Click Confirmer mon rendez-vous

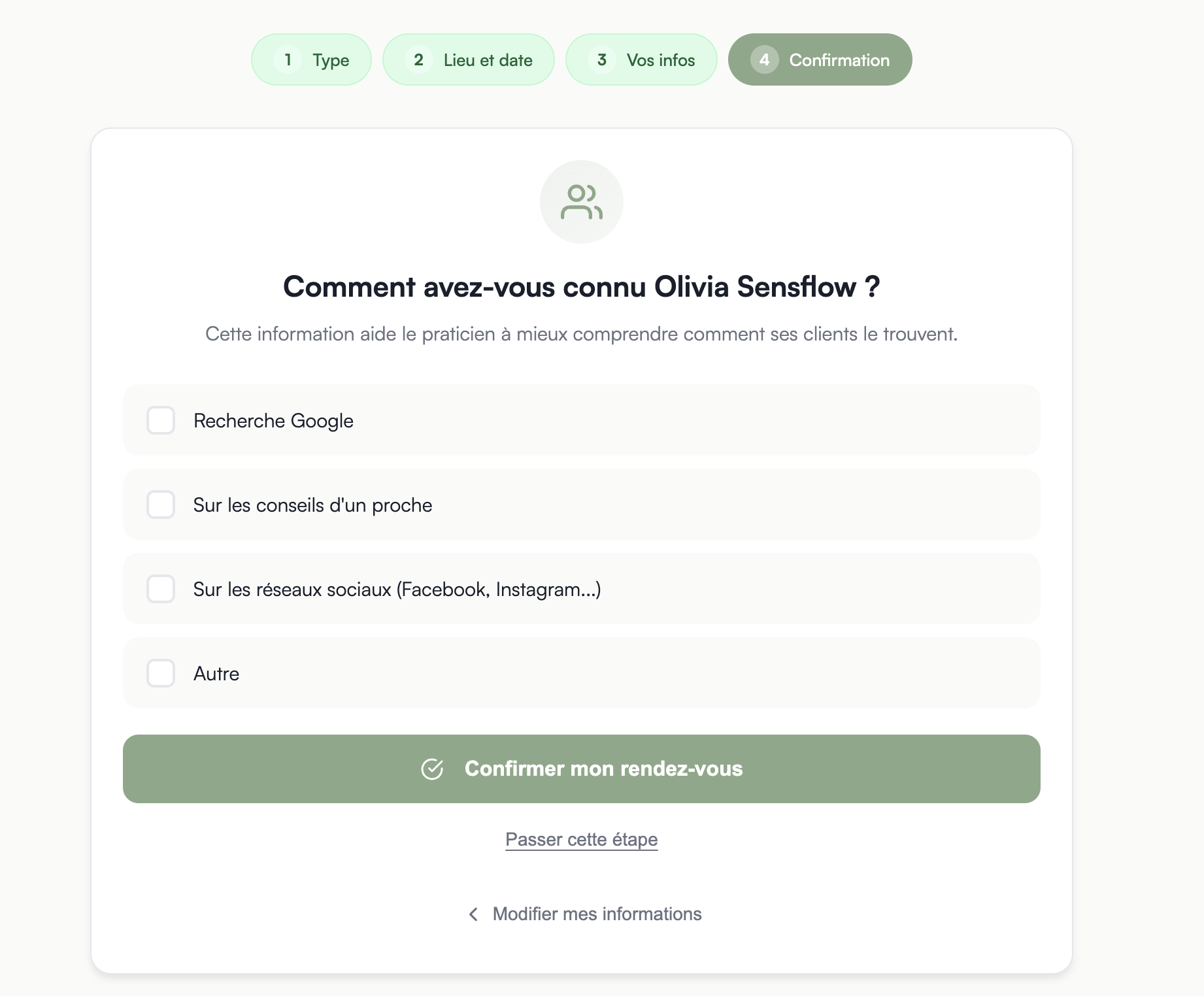pyautogui.click(x=581, y=769)
